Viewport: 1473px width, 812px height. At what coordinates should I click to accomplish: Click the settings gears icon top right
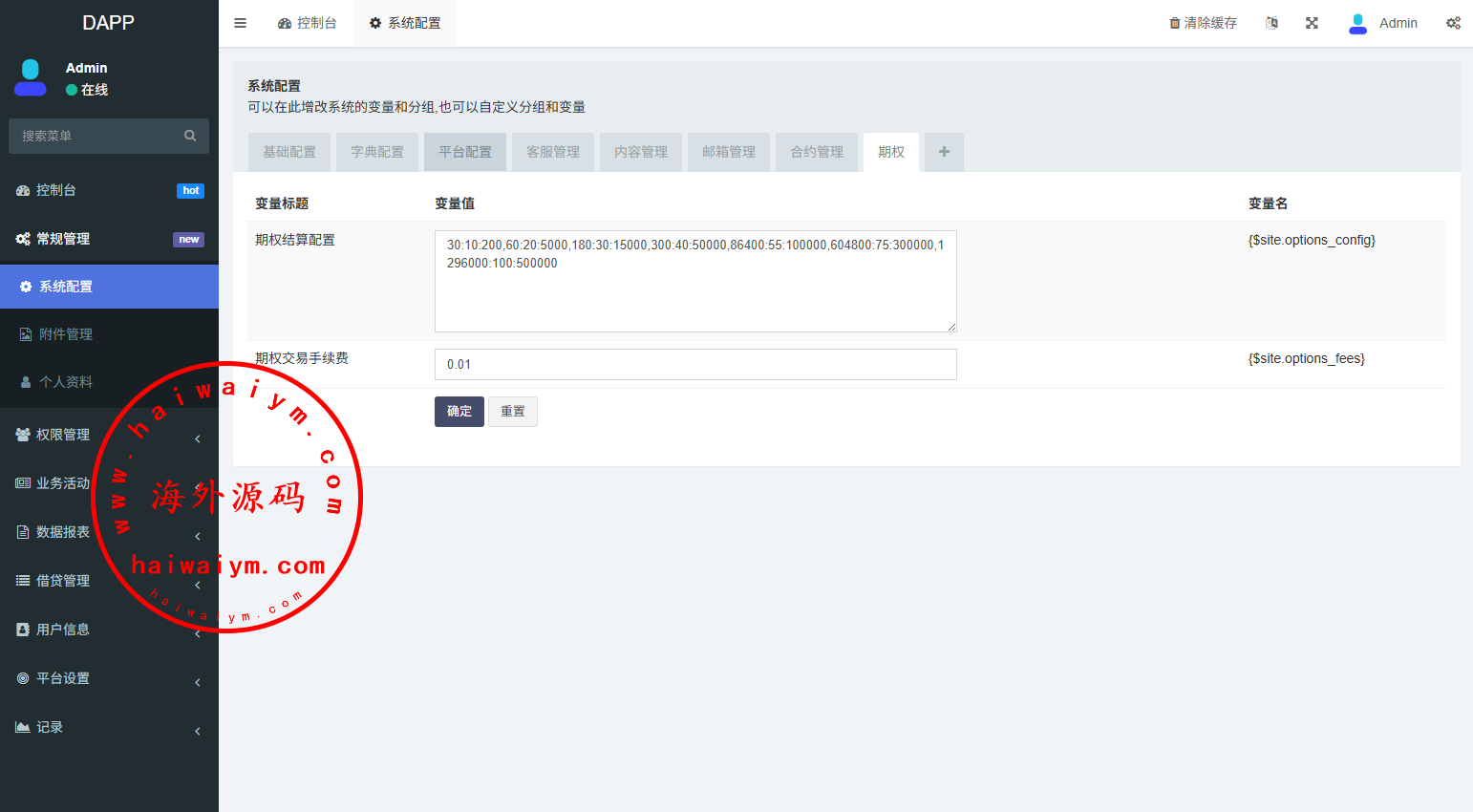1453,23
